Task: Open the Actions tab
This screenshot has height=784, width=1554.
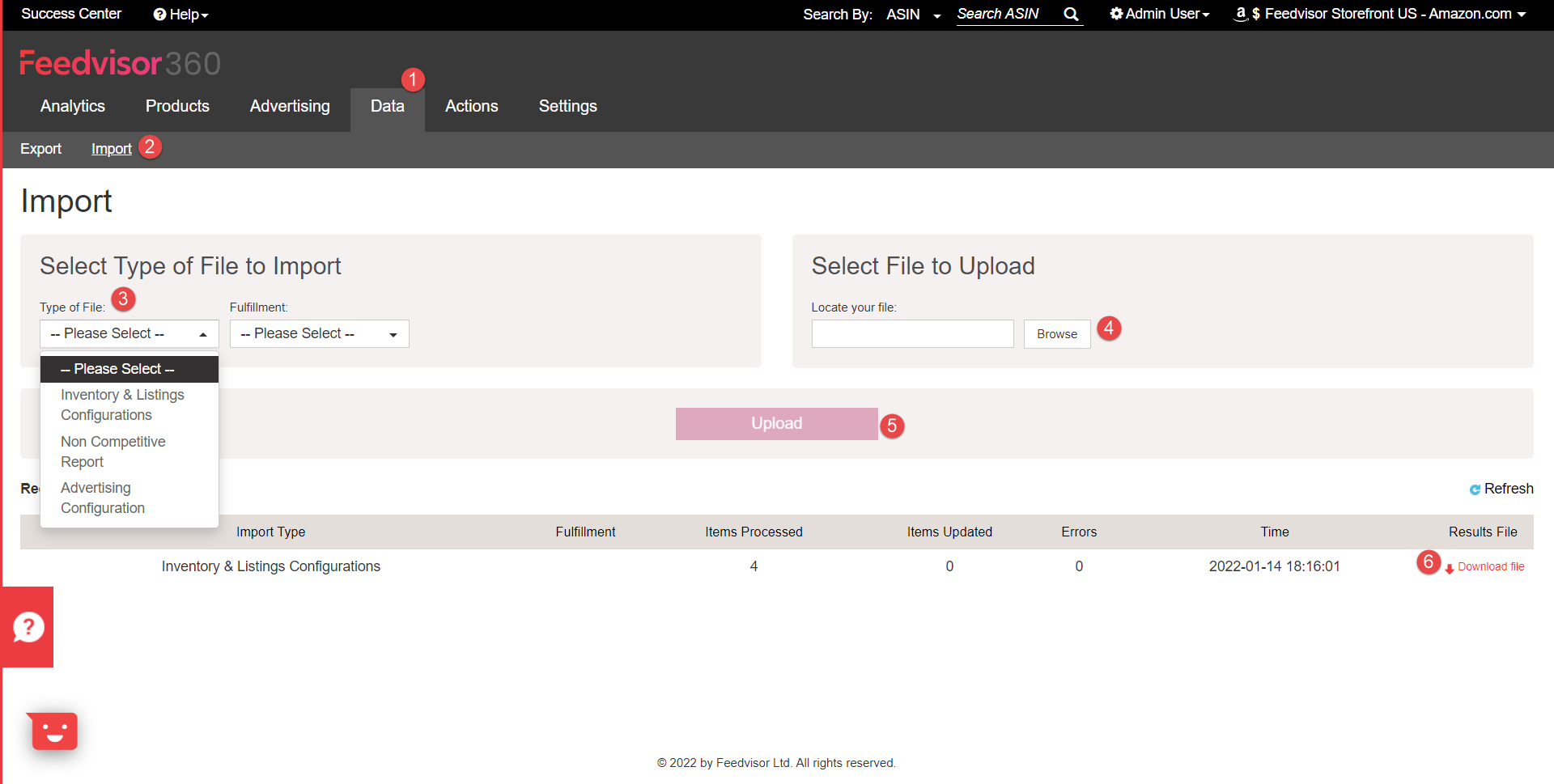Action: (472, 106)
